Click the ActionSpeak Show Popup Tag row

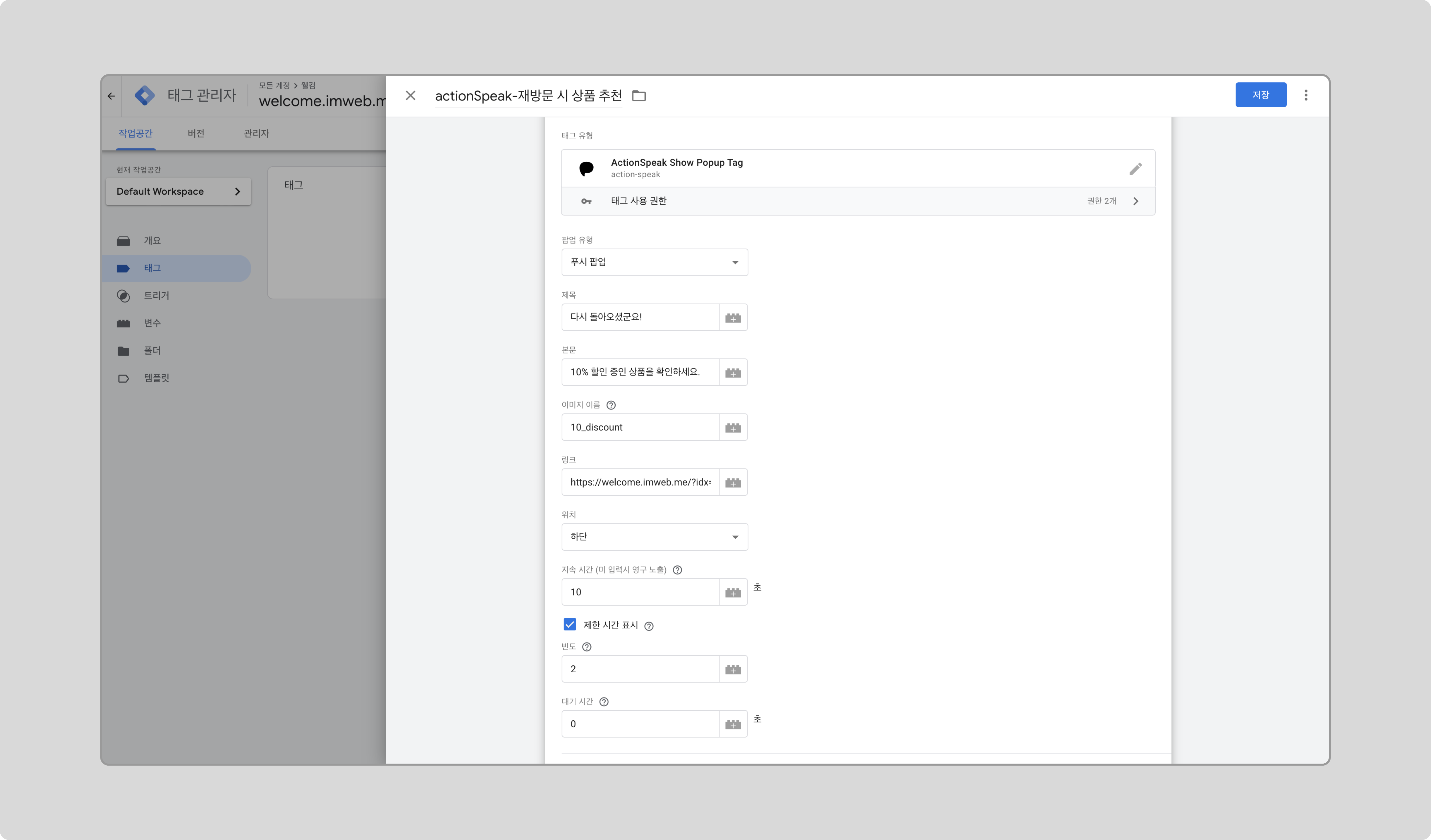[x=858, y=168]
